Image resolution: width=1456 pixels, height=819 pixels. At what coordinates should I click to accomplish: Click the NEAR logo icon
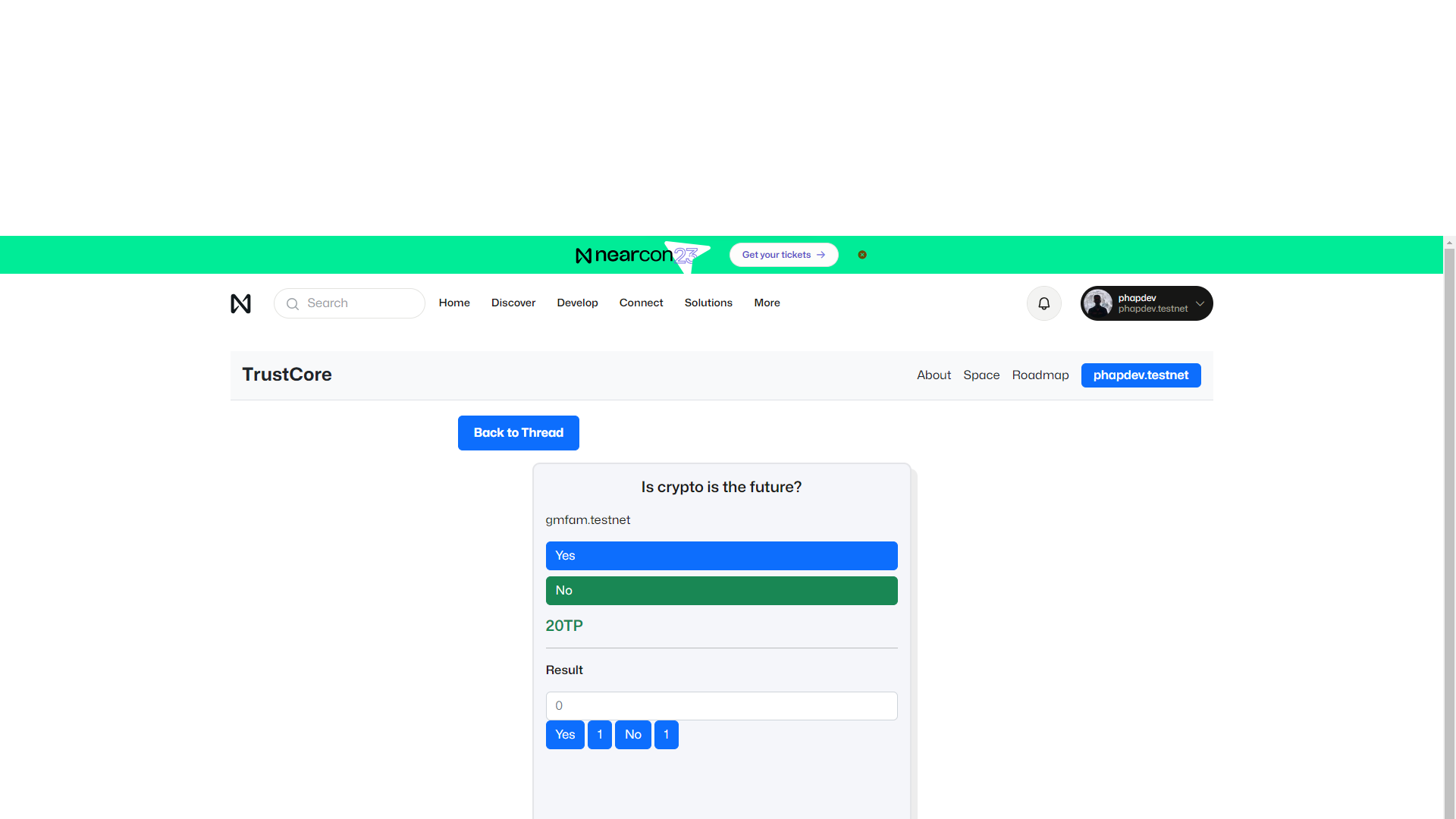240,303
